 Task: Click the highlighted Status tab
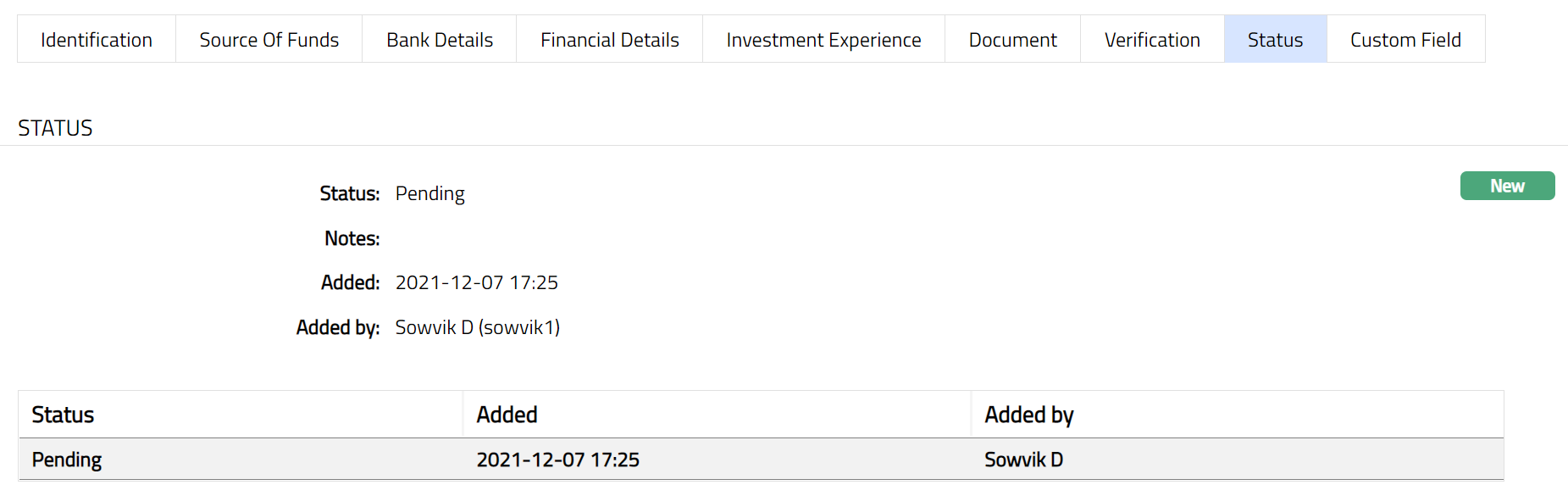1275,40
